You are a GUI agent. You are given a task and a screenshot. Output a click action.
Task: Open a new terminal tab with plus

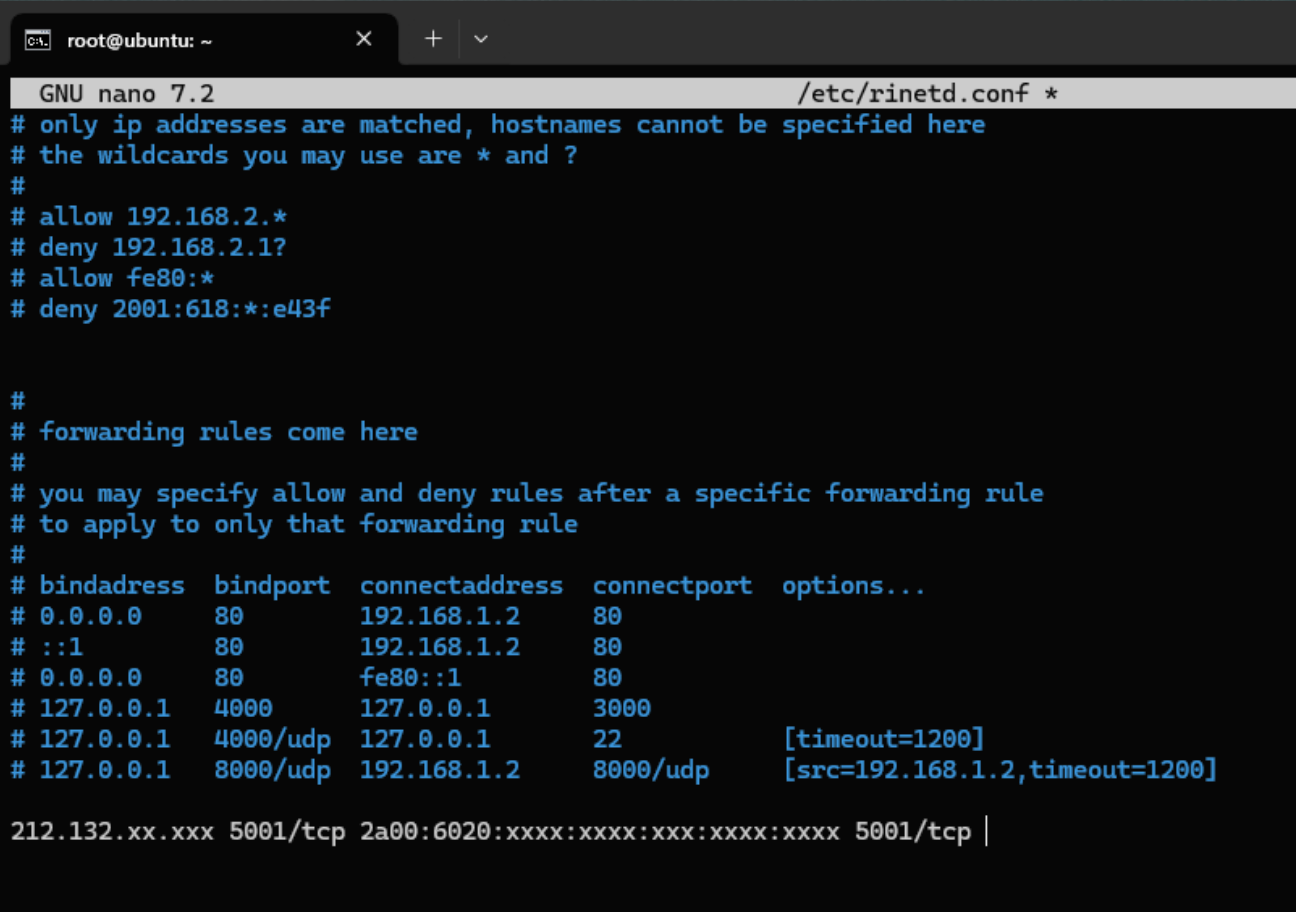coord(433,39)
